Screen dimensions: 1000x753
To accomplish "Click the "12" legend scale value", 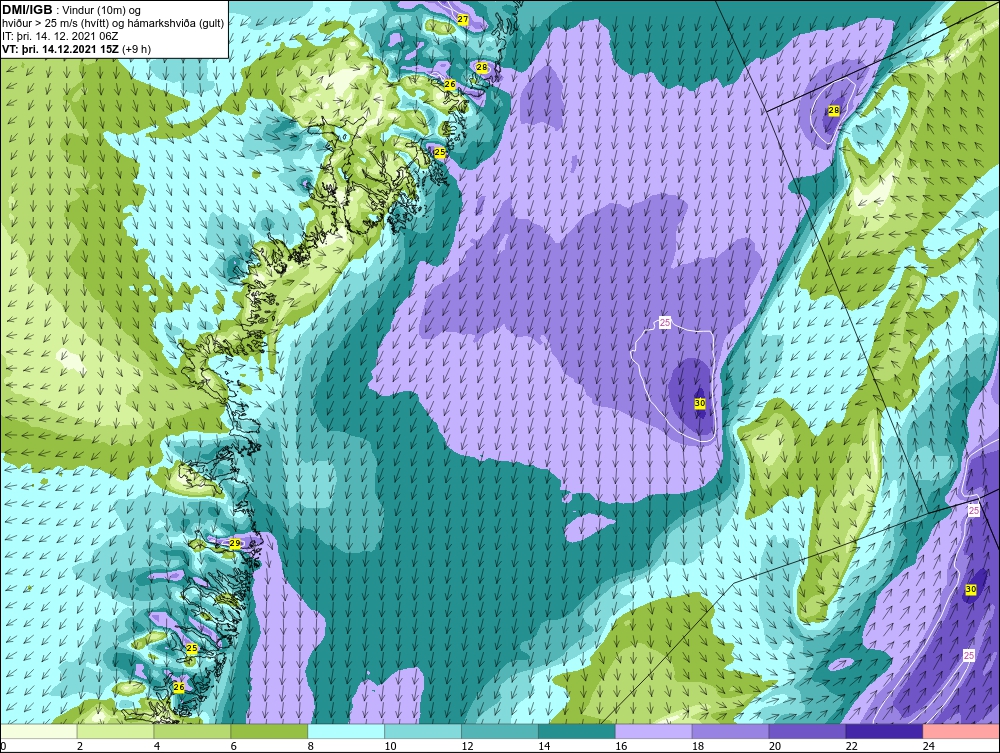I will (x=467, y=746).
